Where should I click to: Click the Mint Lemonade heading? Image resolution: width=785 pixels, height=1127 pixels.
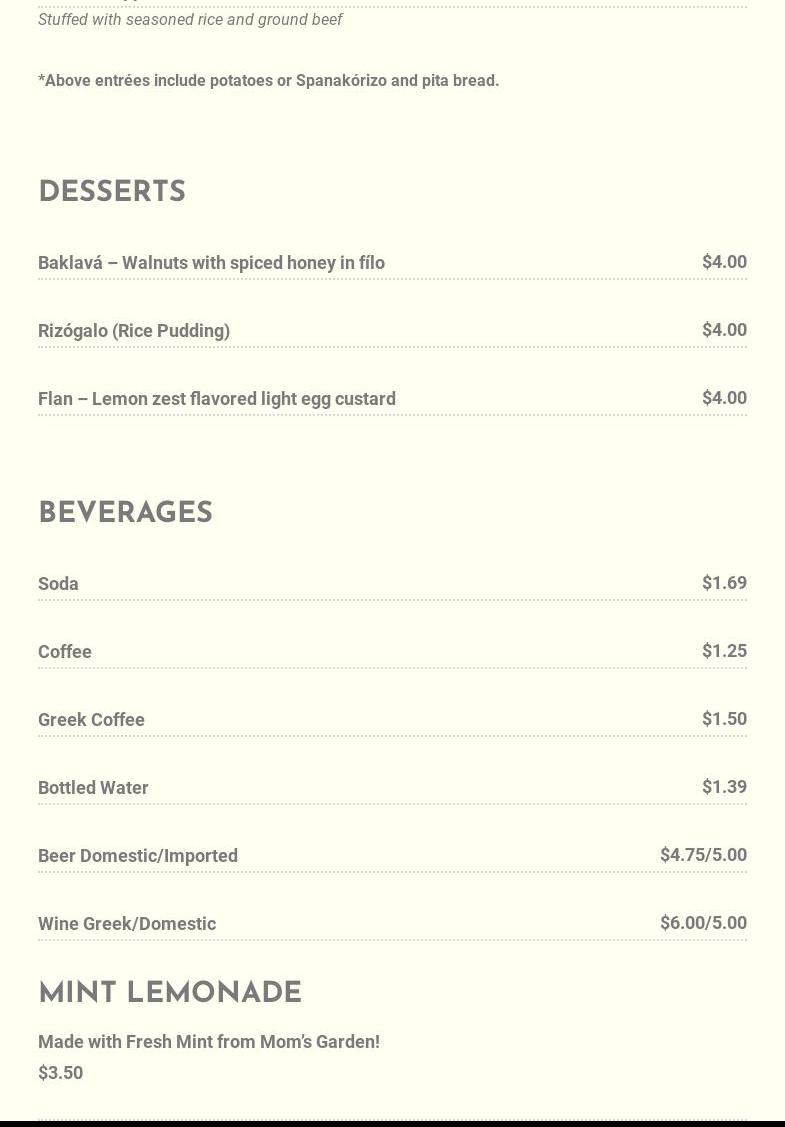coord(170,993)
